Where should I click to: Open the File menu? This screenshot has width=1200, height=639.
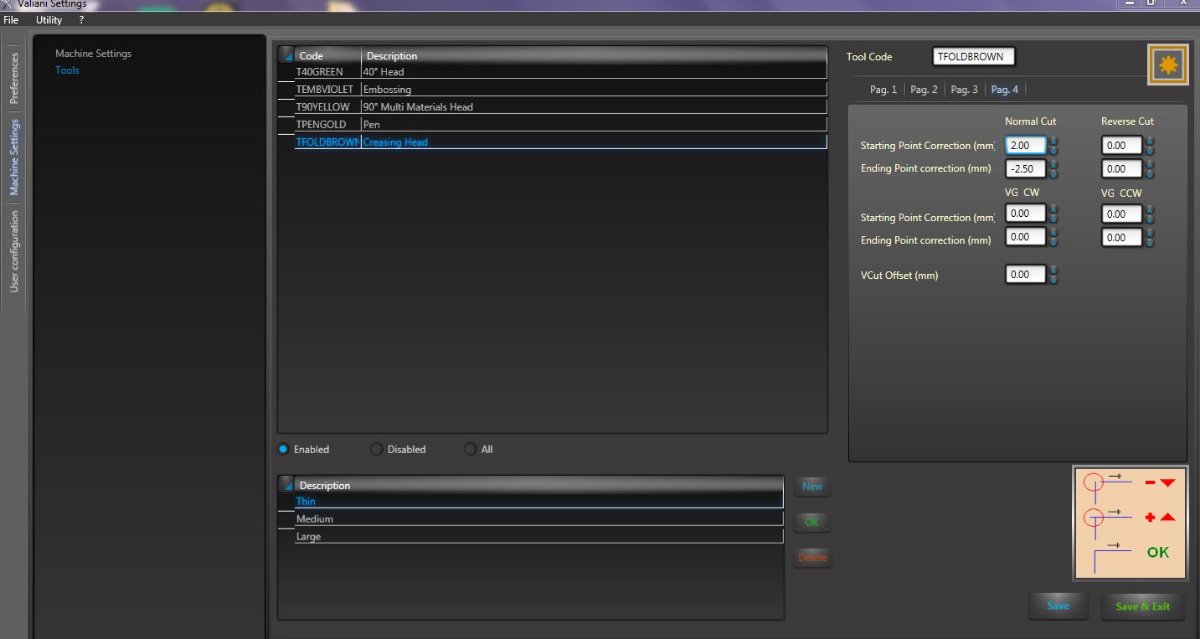[x=11, y=20]
